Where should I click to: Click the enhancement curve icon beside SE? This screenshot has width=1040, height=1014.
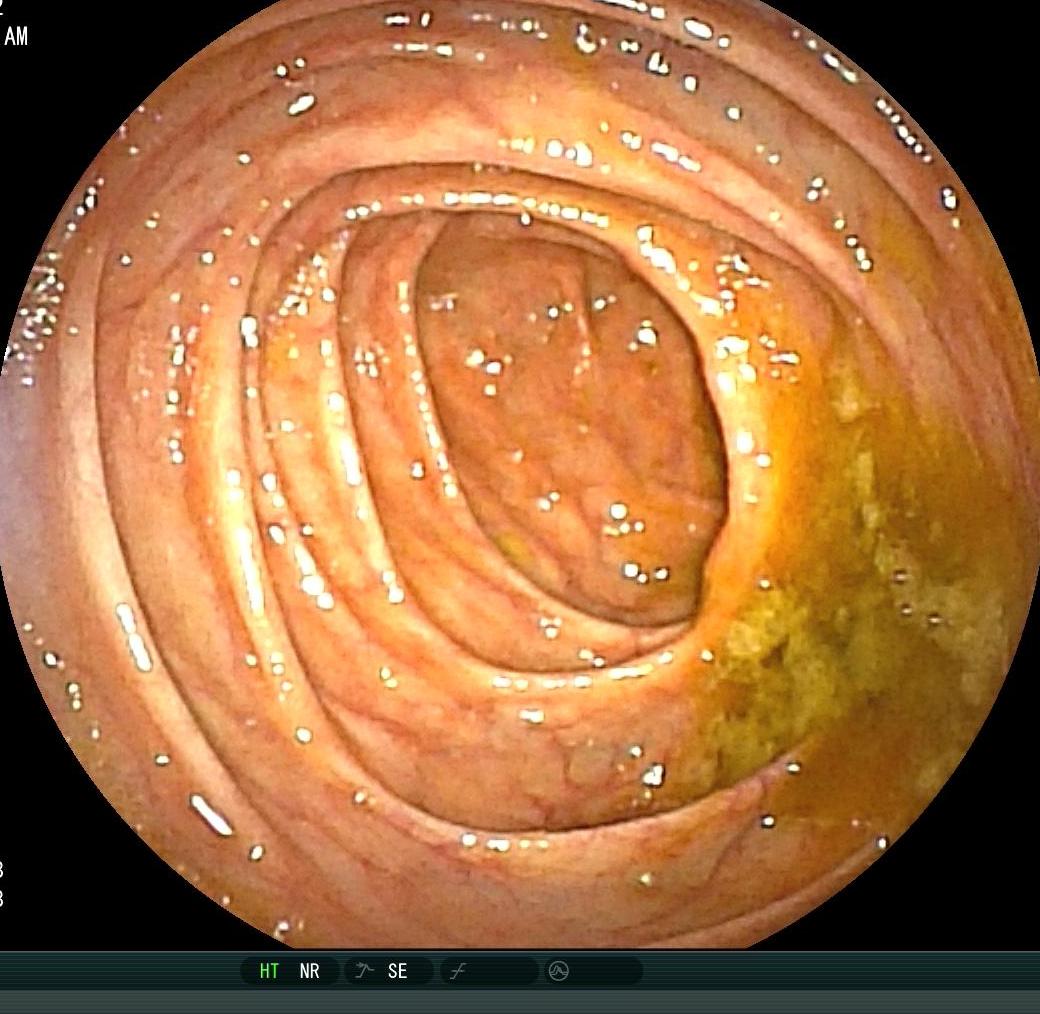click(364, 971)
